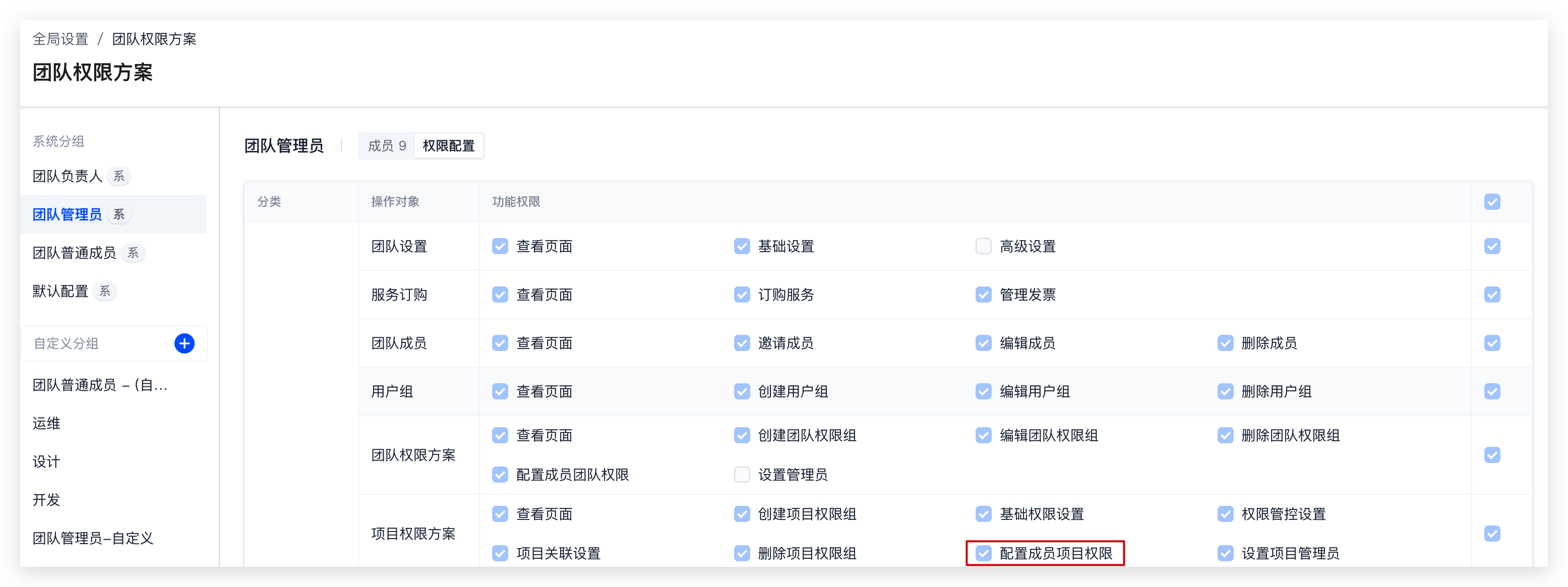Click the 团队设置 row label

tap(399, 246)
